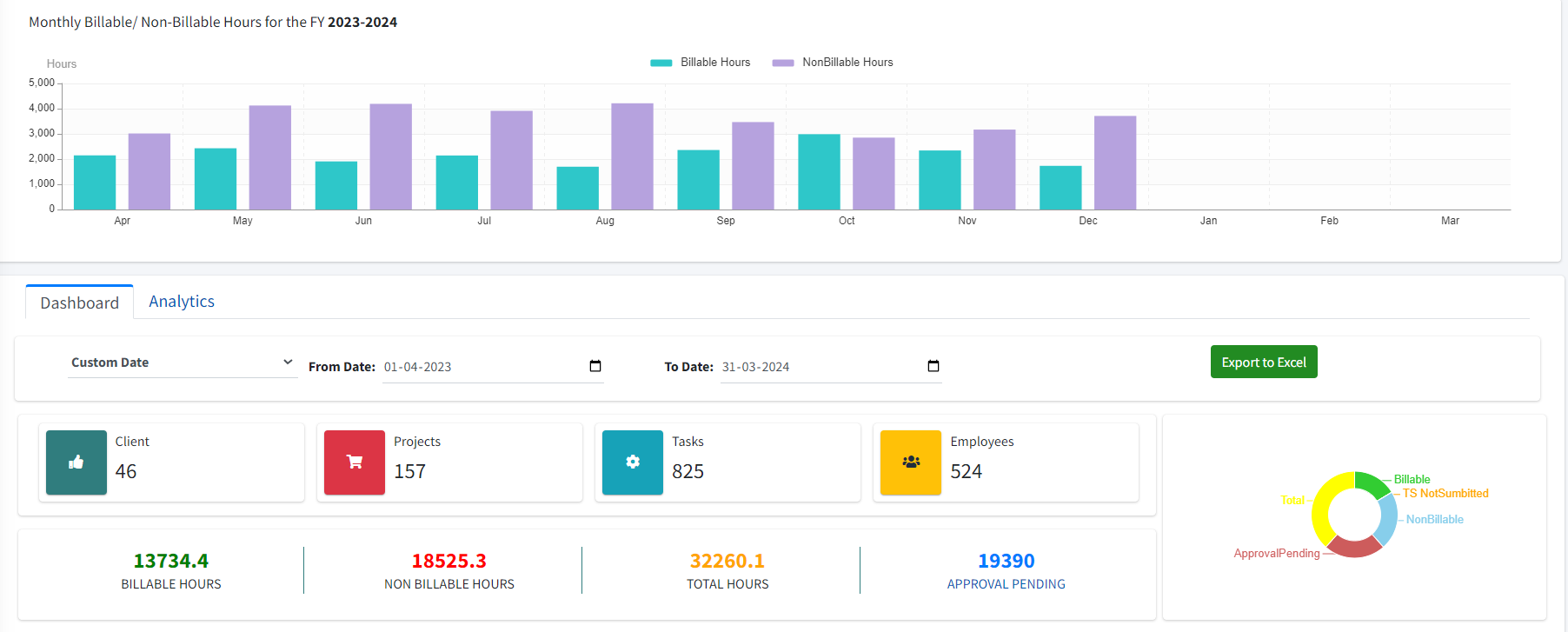Click the NonBillable Hours legend text
The image size is (1568, 632).
[x=847, y=63]
